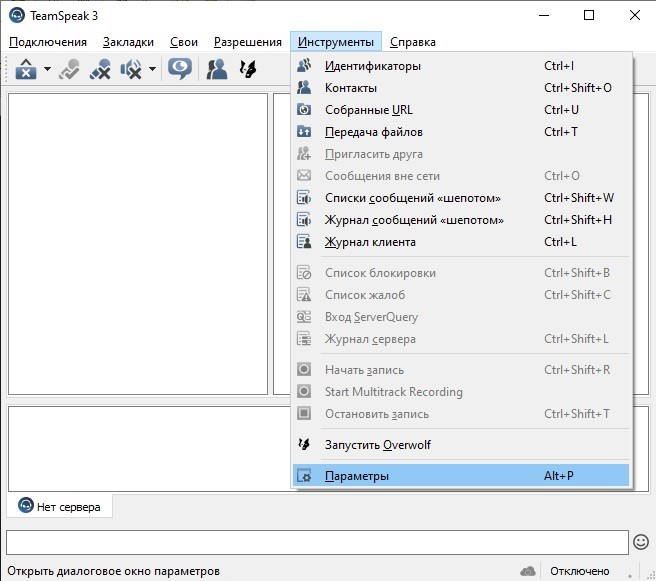Expand the Mute Speakers dropdown arrow
The width and height of the screenshot is (656, 581).
point(153,69)
